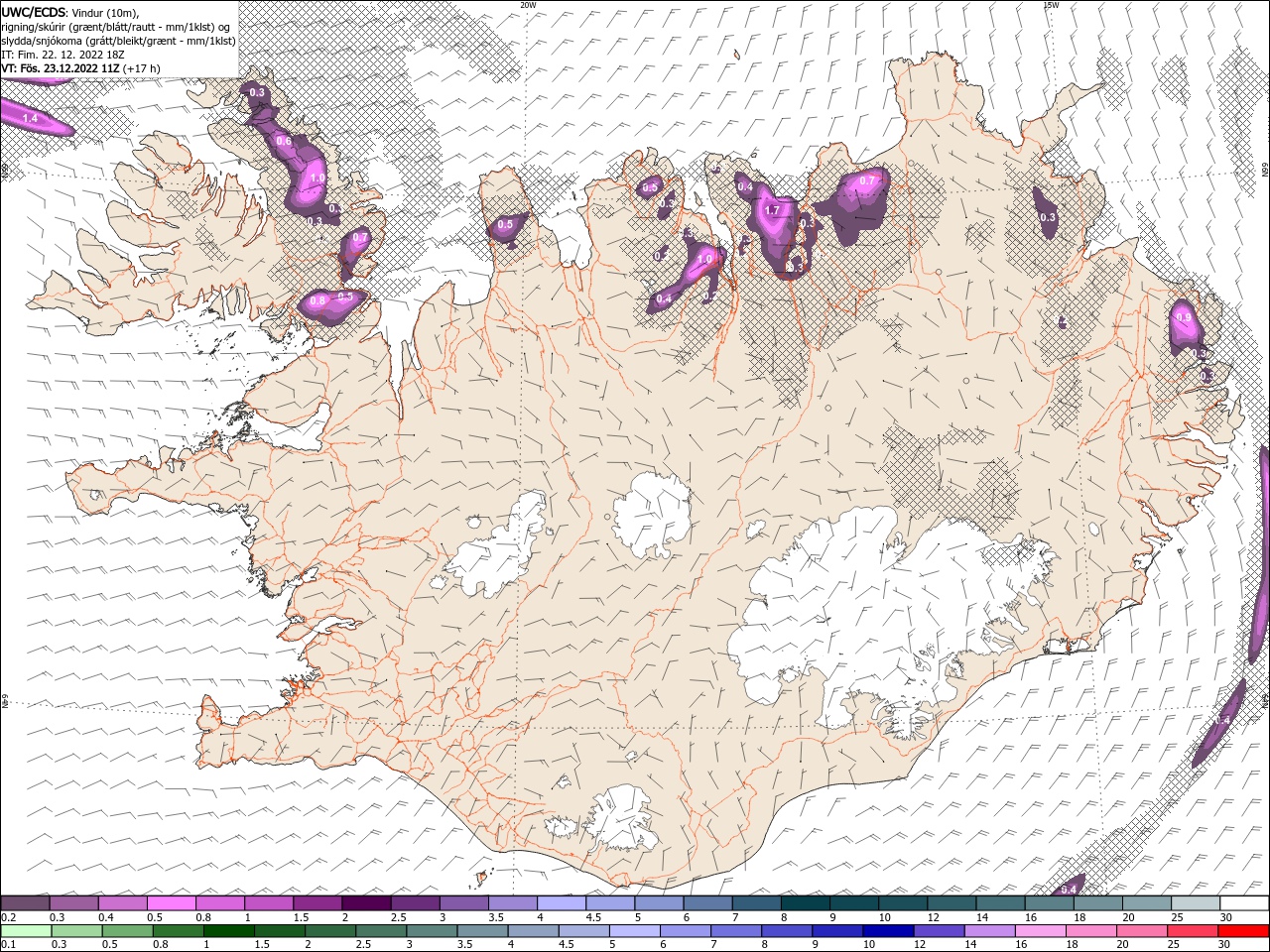Image resolution: width=1270 pixels, height=952 pixels.
Task: Click the 20W longitude label at the top
Action: click(529, 5)
